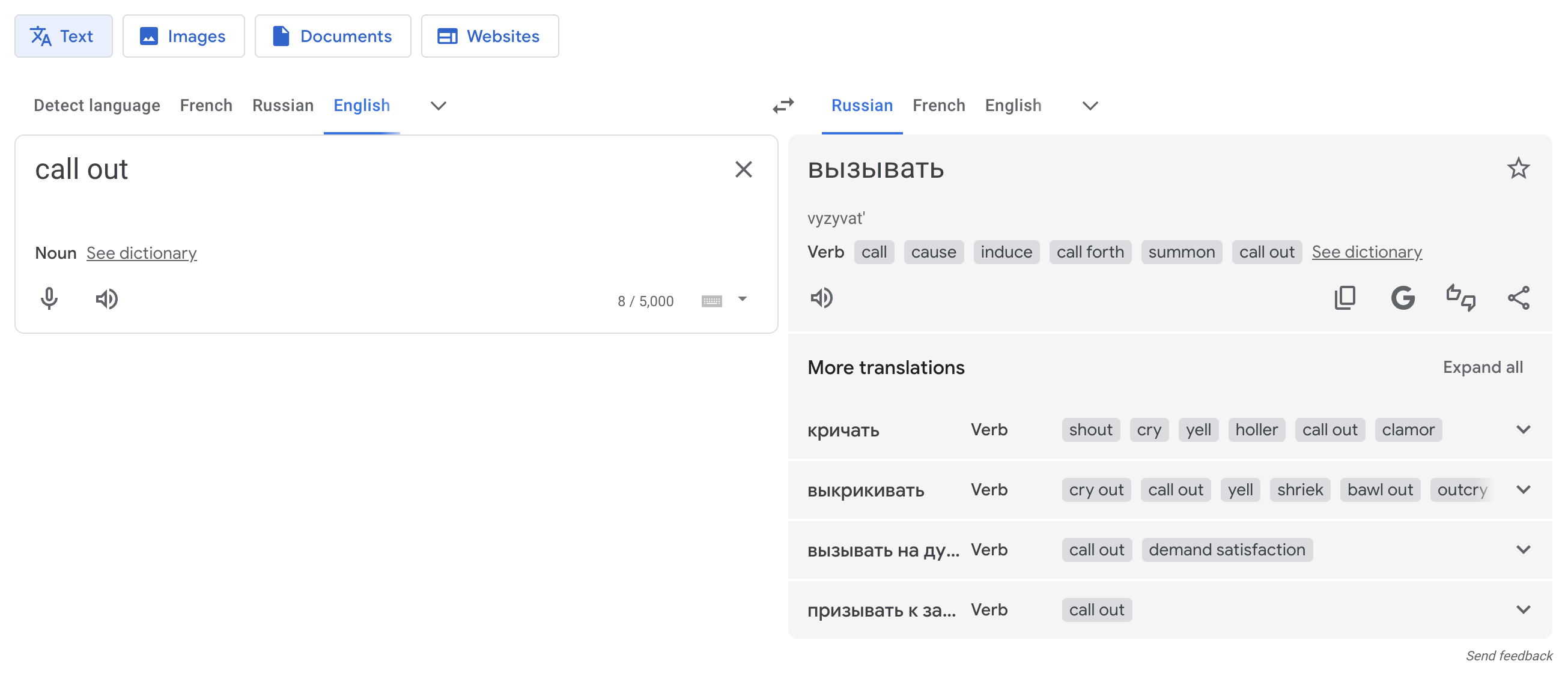Clear the source text with the X icon
The width and height of the screenshot is (1568, 682).
click(x=743, y=169)
